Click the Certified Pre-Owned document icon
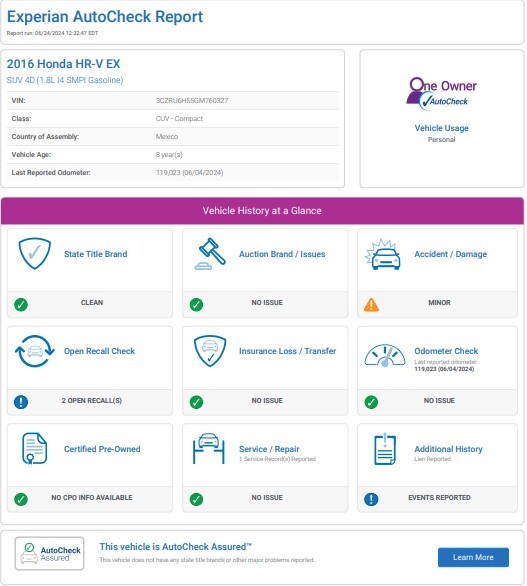This screenshot has width=527, height=586. (35, 448)
